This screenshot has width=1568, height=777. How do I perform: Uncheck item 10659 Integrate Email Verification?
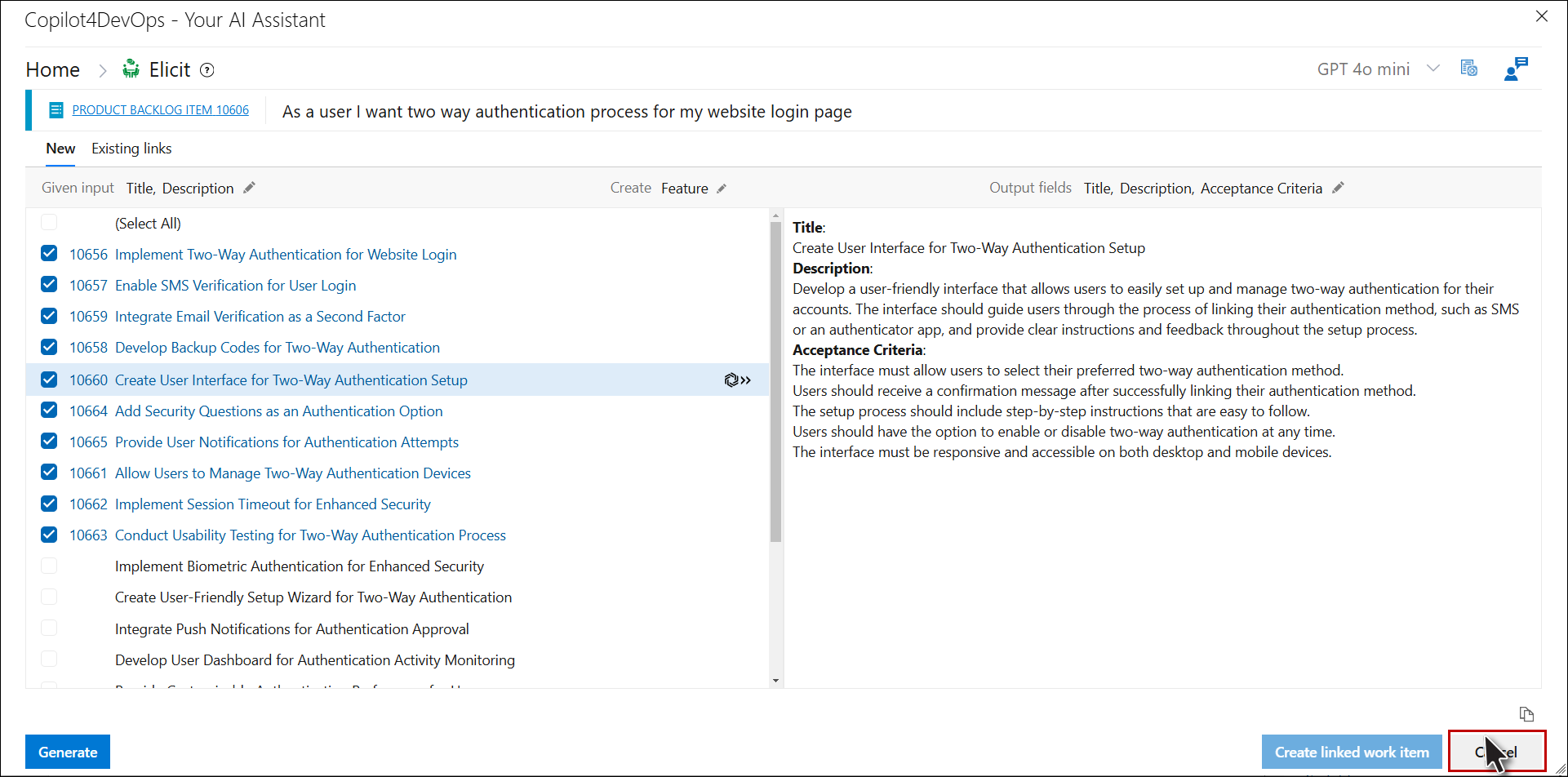click(x=49, y=315)
